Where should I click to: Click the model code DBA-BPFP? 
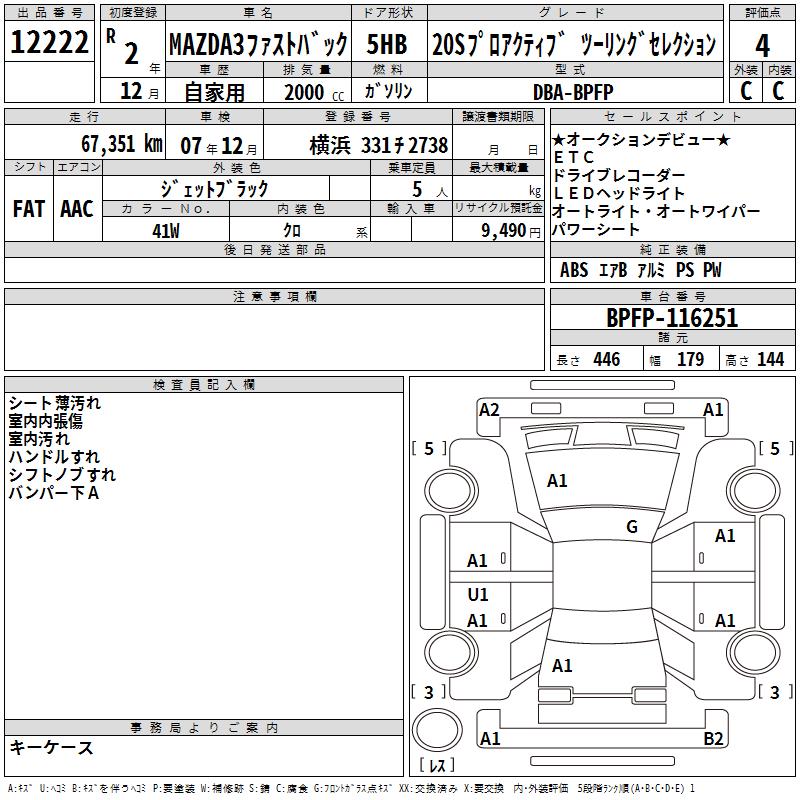(570, 92)
